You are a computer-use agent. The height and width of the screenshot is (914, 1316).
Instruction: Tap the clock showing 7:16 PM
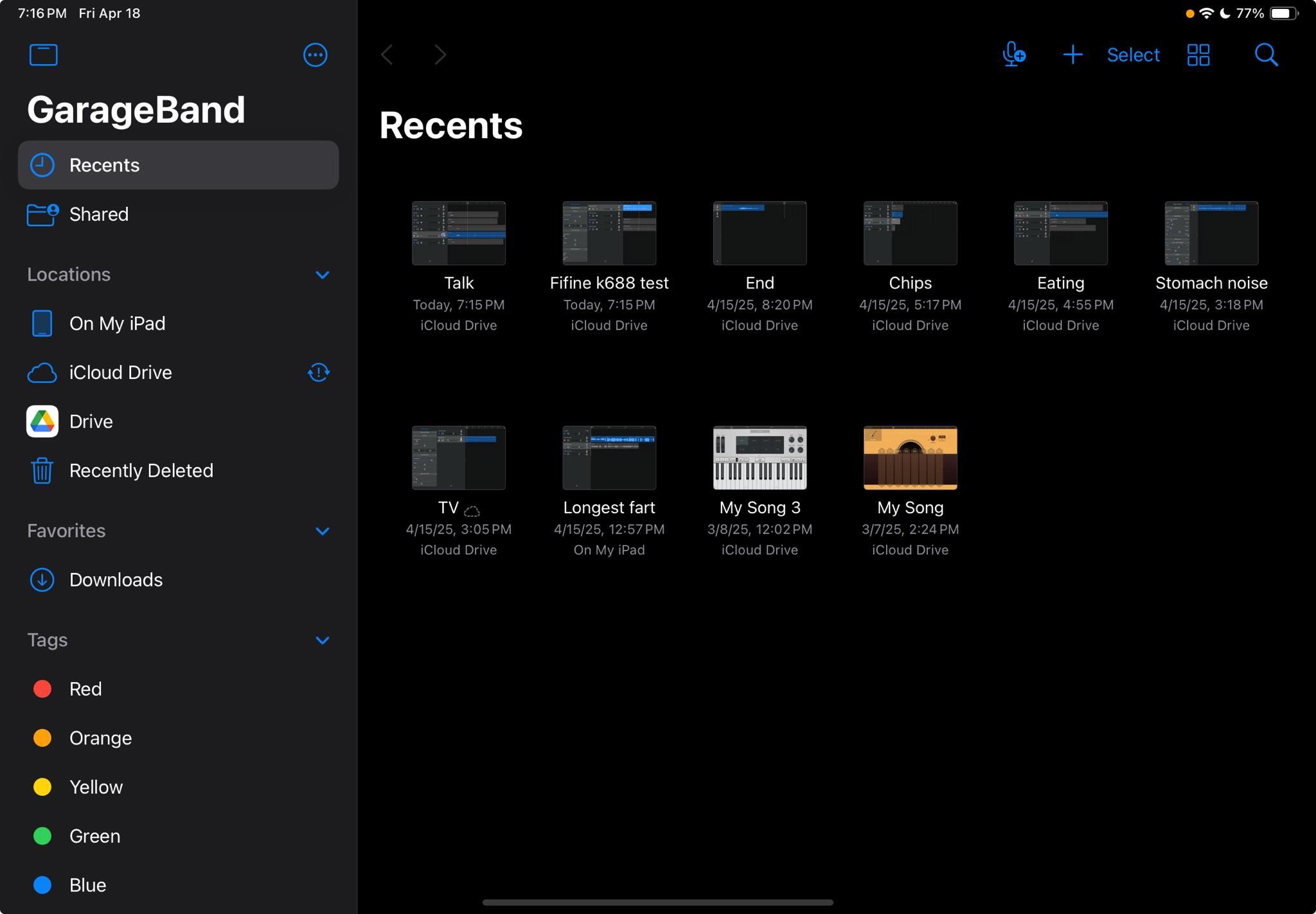(x=42, y=13)
